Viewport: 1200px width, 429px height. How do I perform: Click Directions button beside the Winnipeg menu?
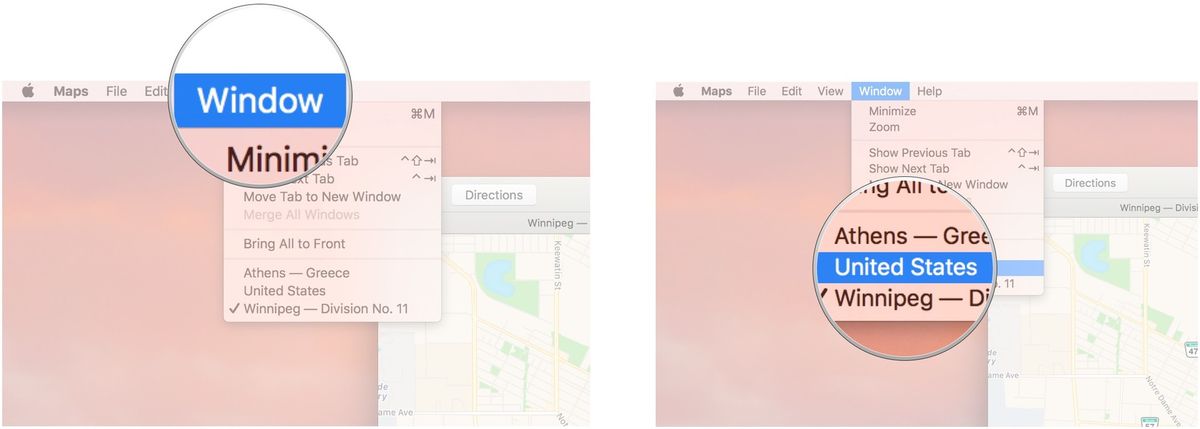pyautogui.click(x=494, y=195)
